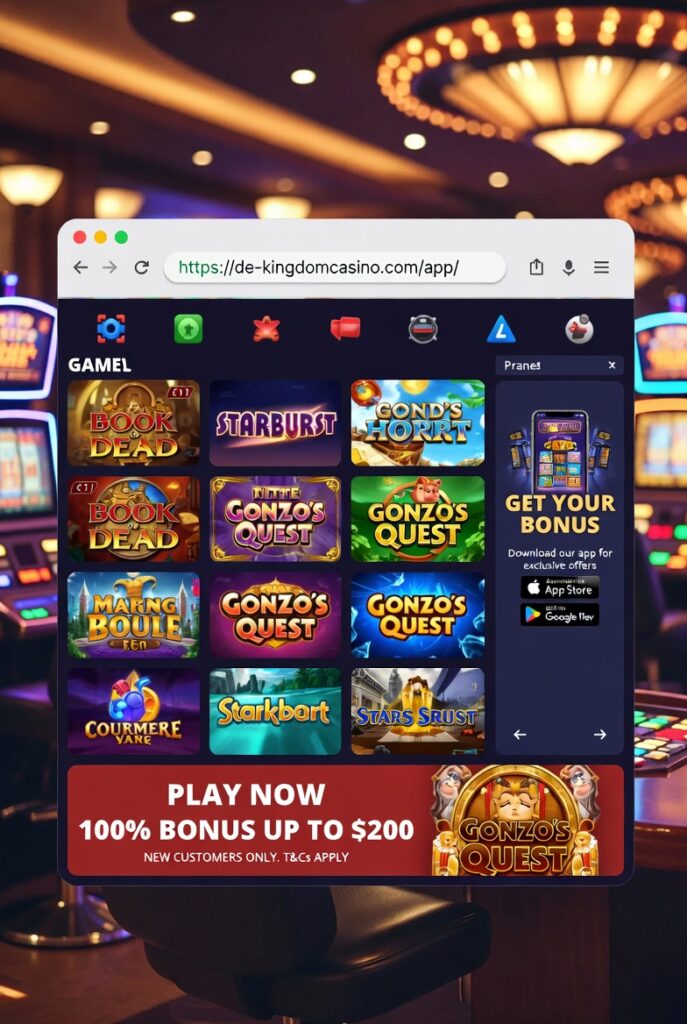Click the Google Play download button
Screen dimensions: 687x1024
(x=560, y=615)
